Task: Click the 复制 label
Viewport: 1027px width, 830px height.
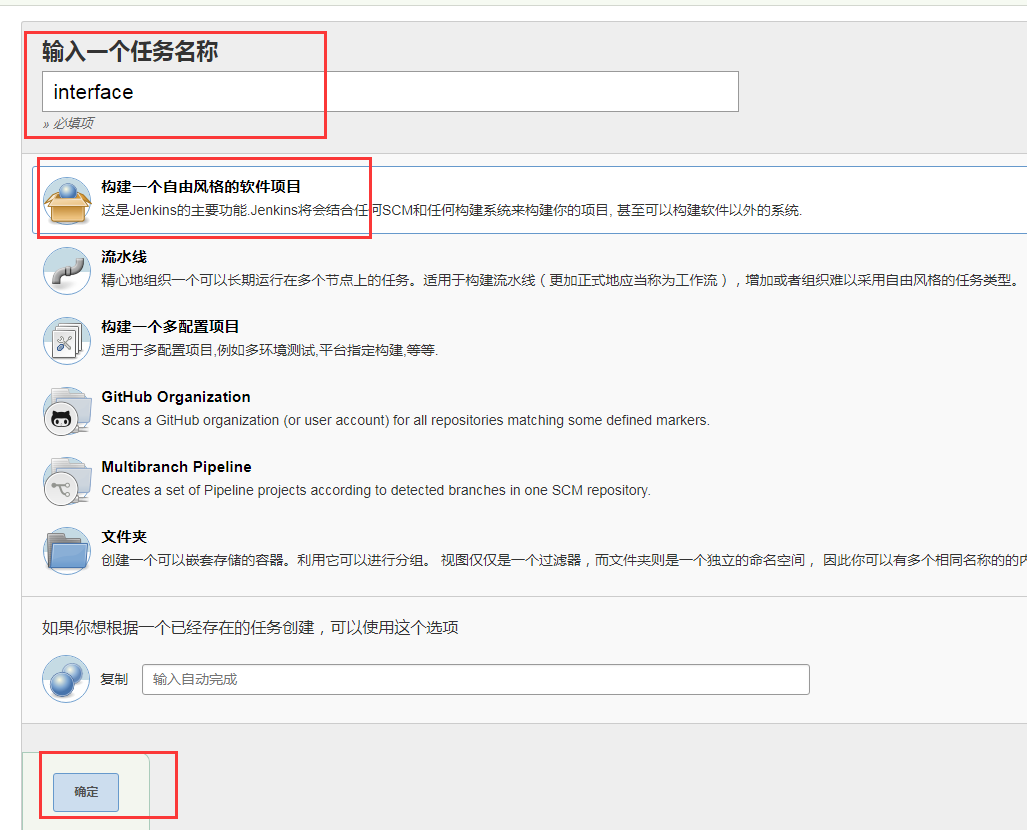Action: [114, 679]
